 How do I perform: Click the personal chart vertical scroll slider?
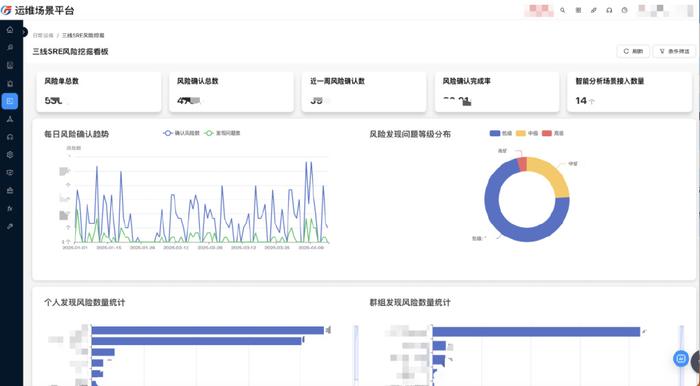click(356, 353)
